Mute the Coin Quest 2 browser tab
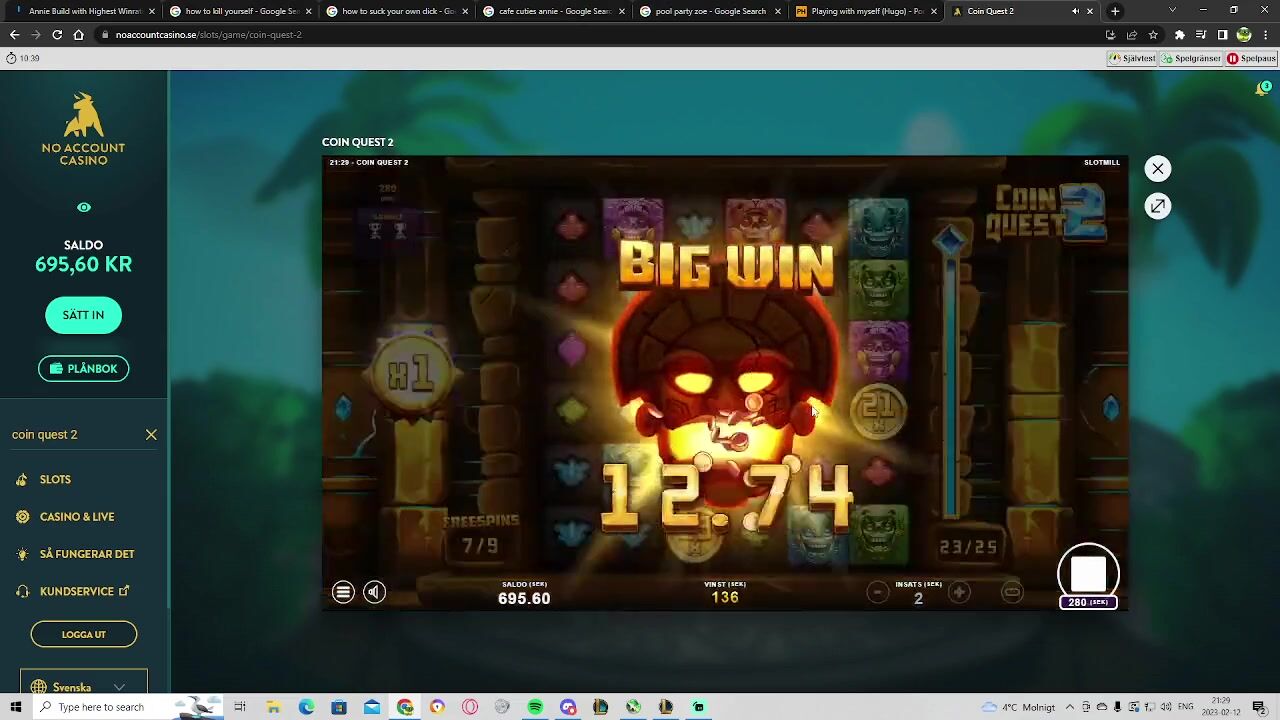This screenshot has width=1280, height=720. [x=1075, y=11]
